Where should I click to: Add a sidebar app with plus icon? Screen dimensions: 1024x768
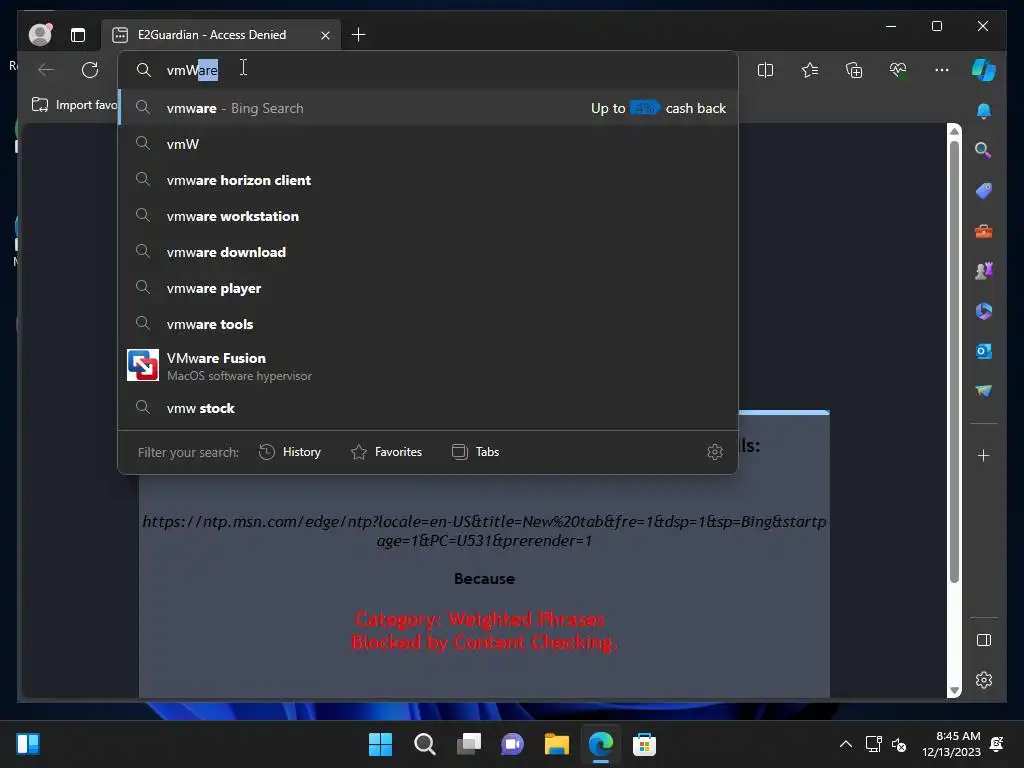984,456
